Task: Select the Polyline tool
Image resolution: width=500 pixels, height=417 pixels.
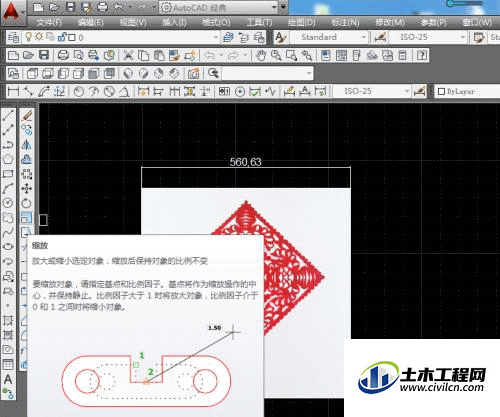Action: [x=8, y=144]
